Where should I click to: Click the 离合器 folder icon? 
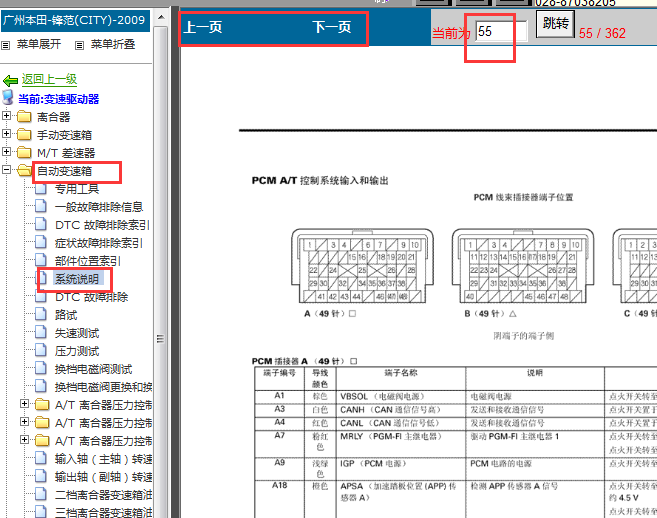click(24, 117)
